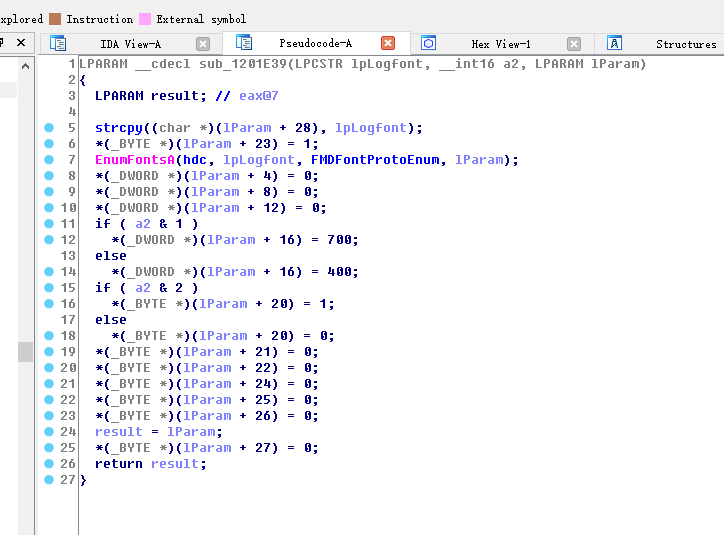Screen dimensions: 724x535
Task: Click 'LPARAM result' declaration on line 3
Action: point(147,96)
